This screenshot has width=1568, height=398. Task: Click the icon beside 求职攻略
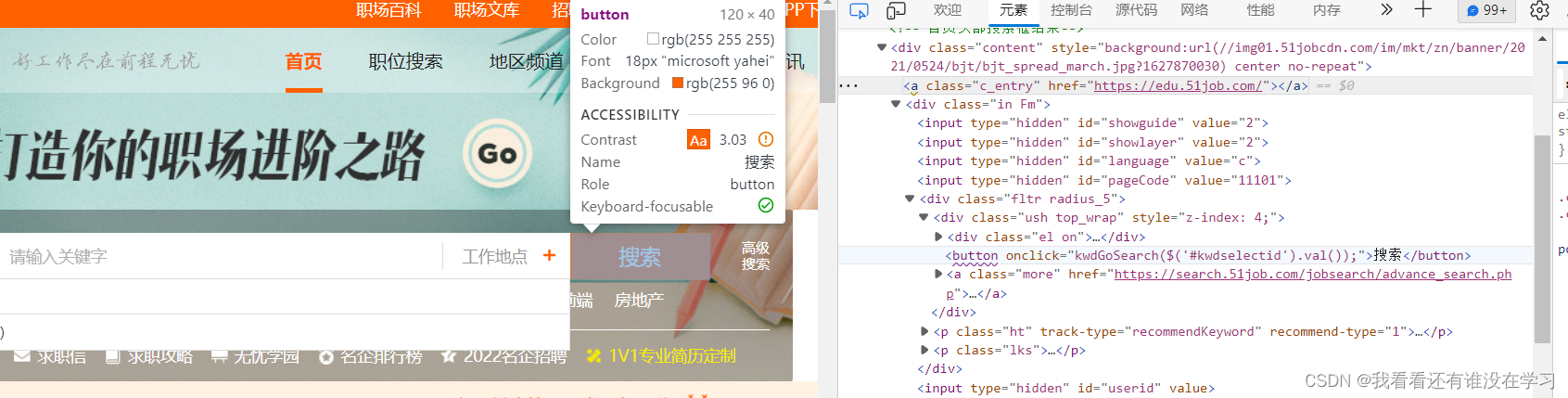(x=113, y=356)
